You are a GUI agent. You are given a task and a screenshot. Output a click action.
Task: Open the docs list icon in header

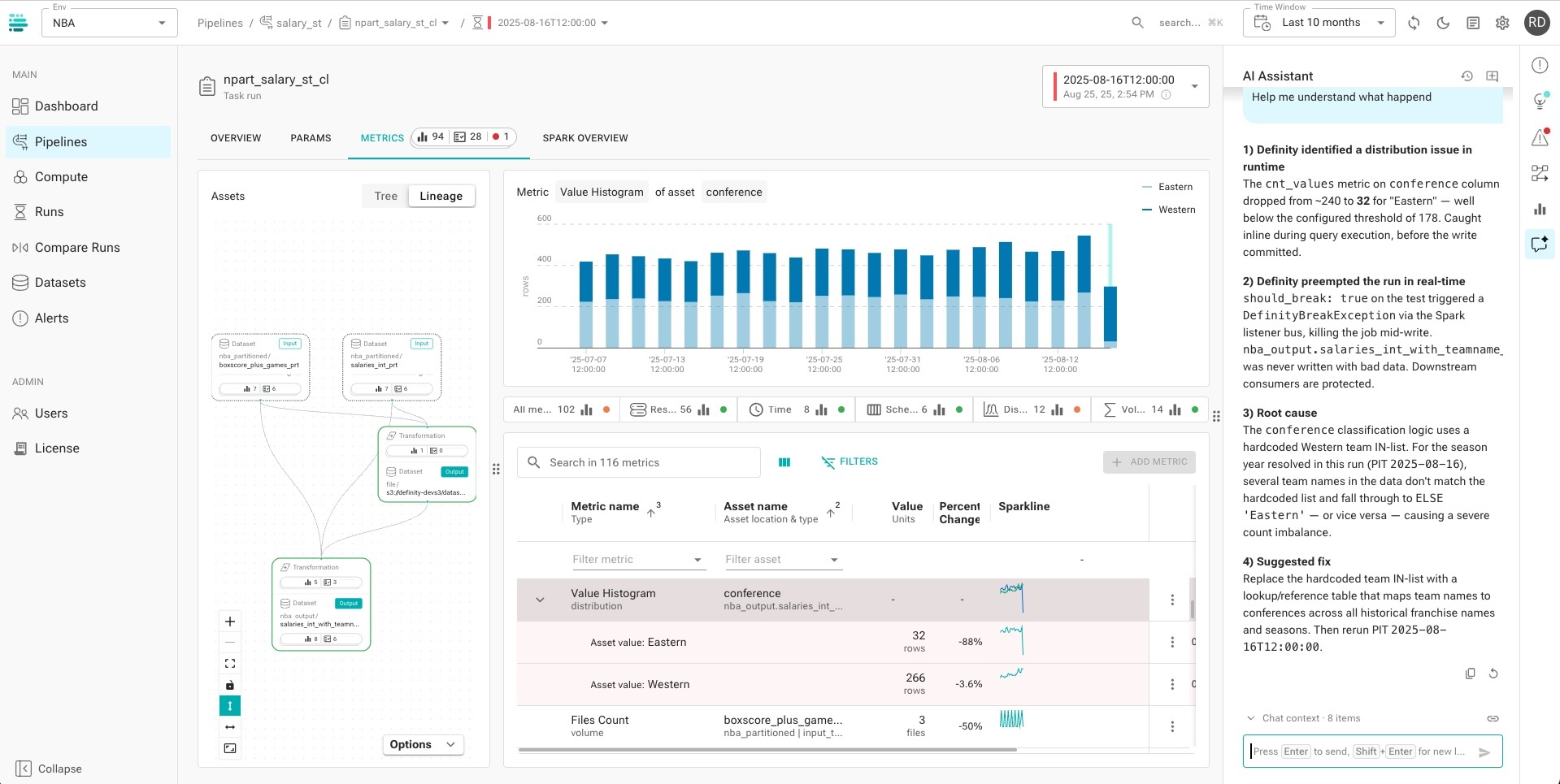tap(1472, 23)
